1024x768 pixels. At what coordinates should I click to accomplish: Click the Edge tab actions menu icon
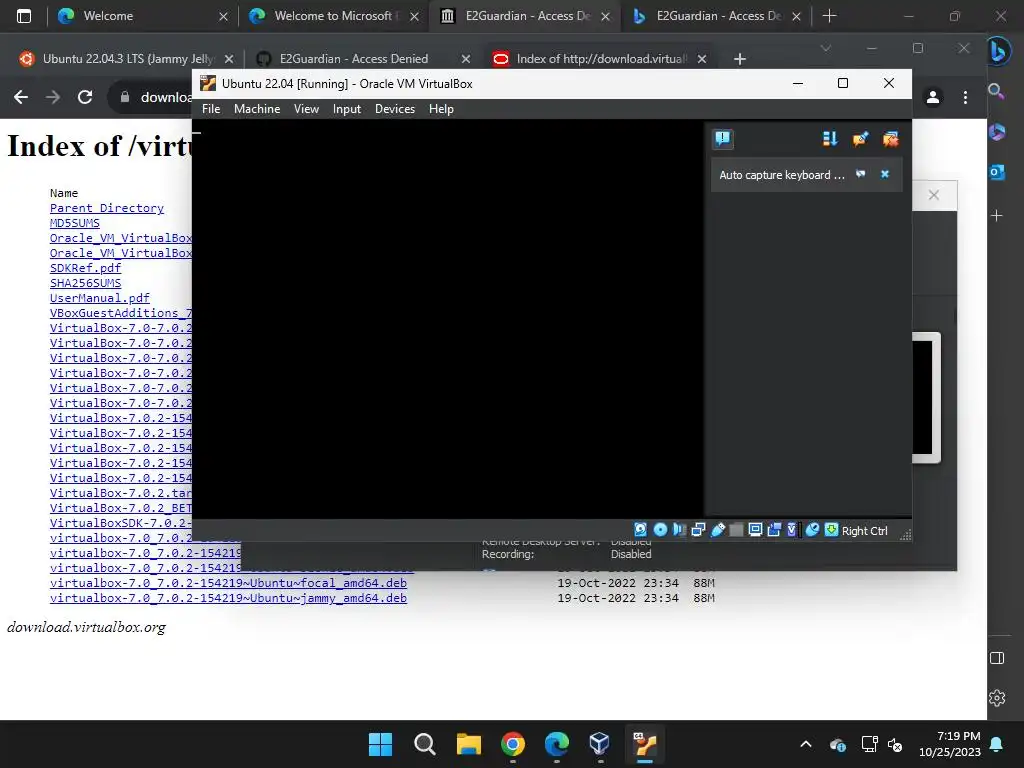click(x=24, y=16)
